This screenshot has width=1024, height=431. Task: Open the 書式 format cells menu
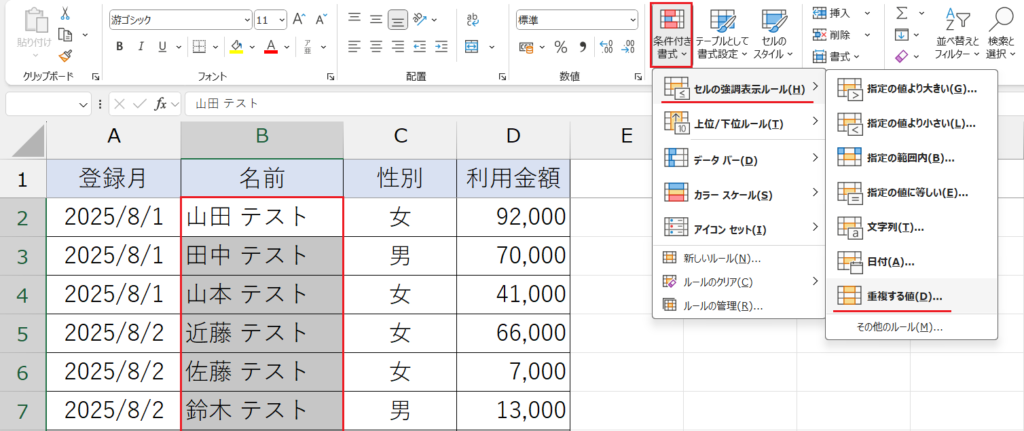[x=837, y=57]
